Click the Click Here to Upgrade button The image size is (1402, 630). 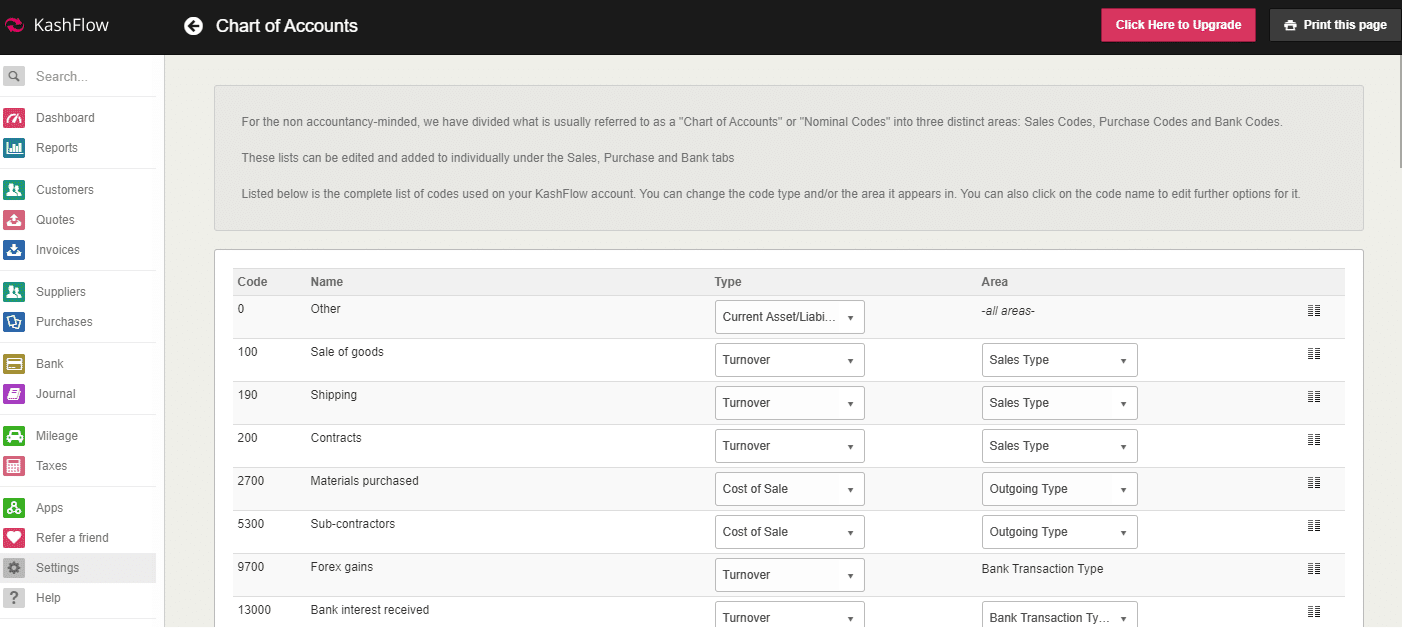(x=1178, y=25)
